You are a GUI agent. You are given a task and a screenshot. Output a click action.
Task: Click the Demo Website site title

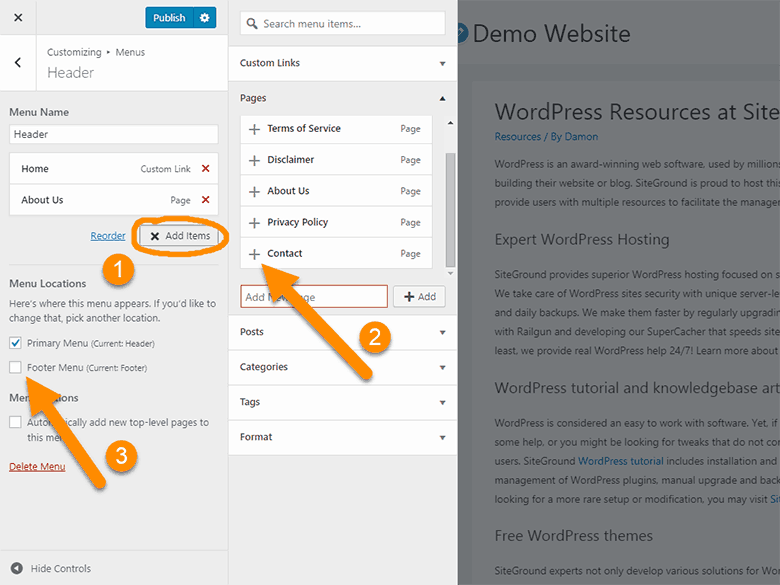[551, 34]
